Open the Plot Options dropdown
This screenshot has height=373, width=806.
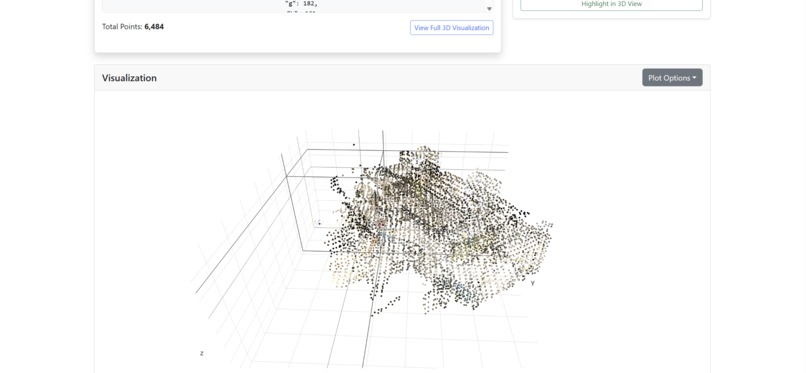(x=672, y=78)
